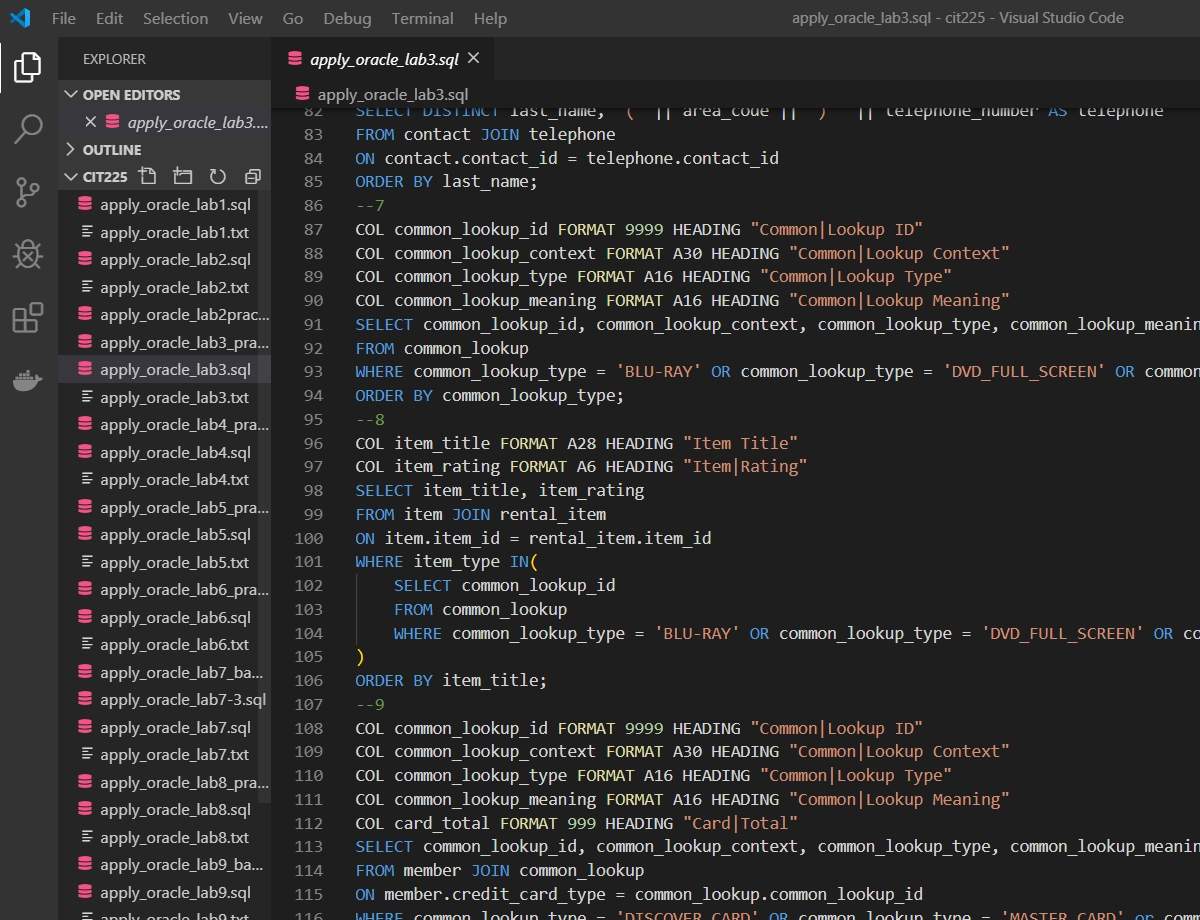This screenshot has height=920, width=1200.
Task: Click apply_oracle_lab3.sql breadcrumb item
Action: [x=392, y=94]
